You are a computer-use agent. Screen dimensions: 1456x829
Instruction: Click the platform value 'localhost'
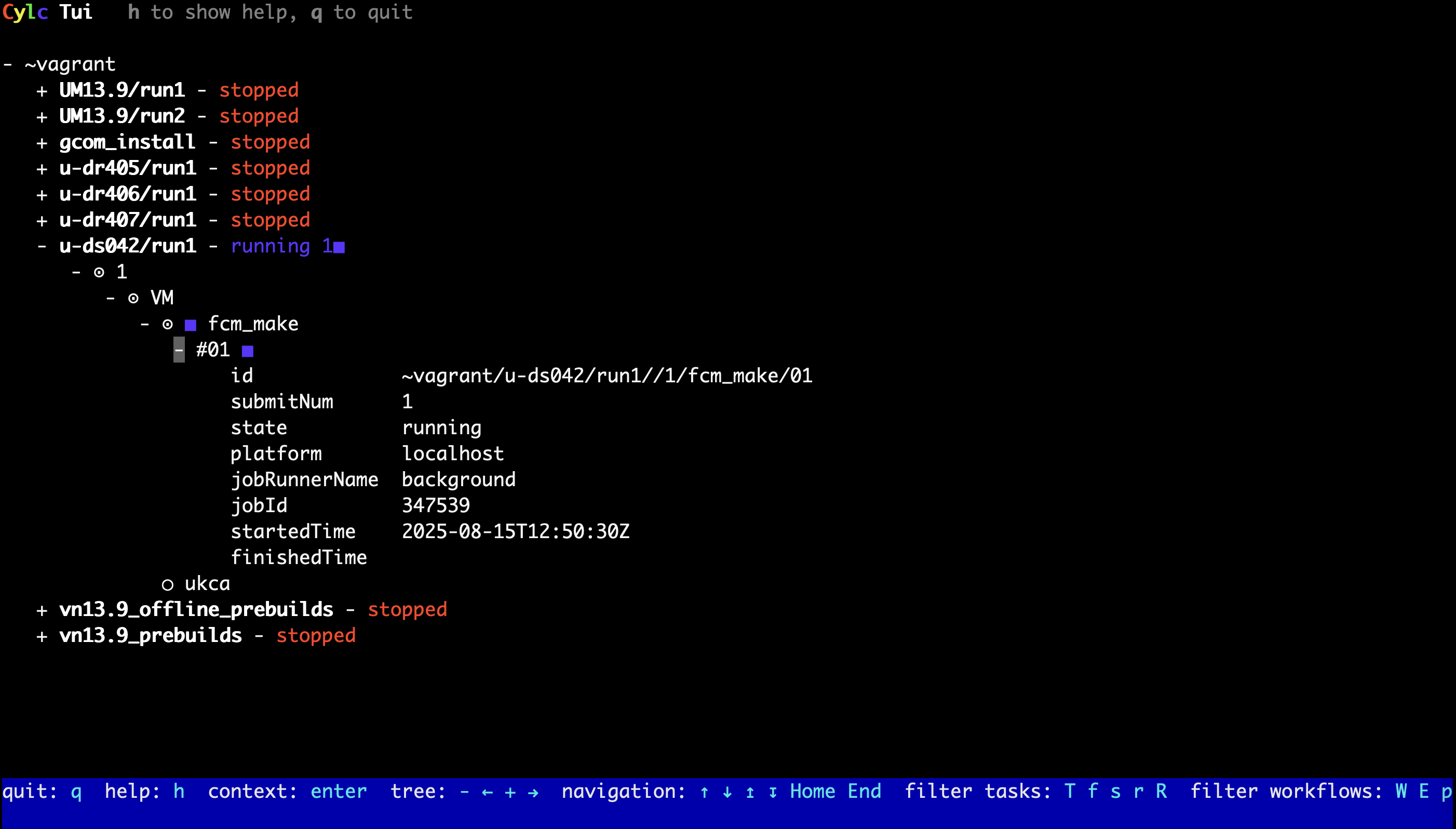453,454
